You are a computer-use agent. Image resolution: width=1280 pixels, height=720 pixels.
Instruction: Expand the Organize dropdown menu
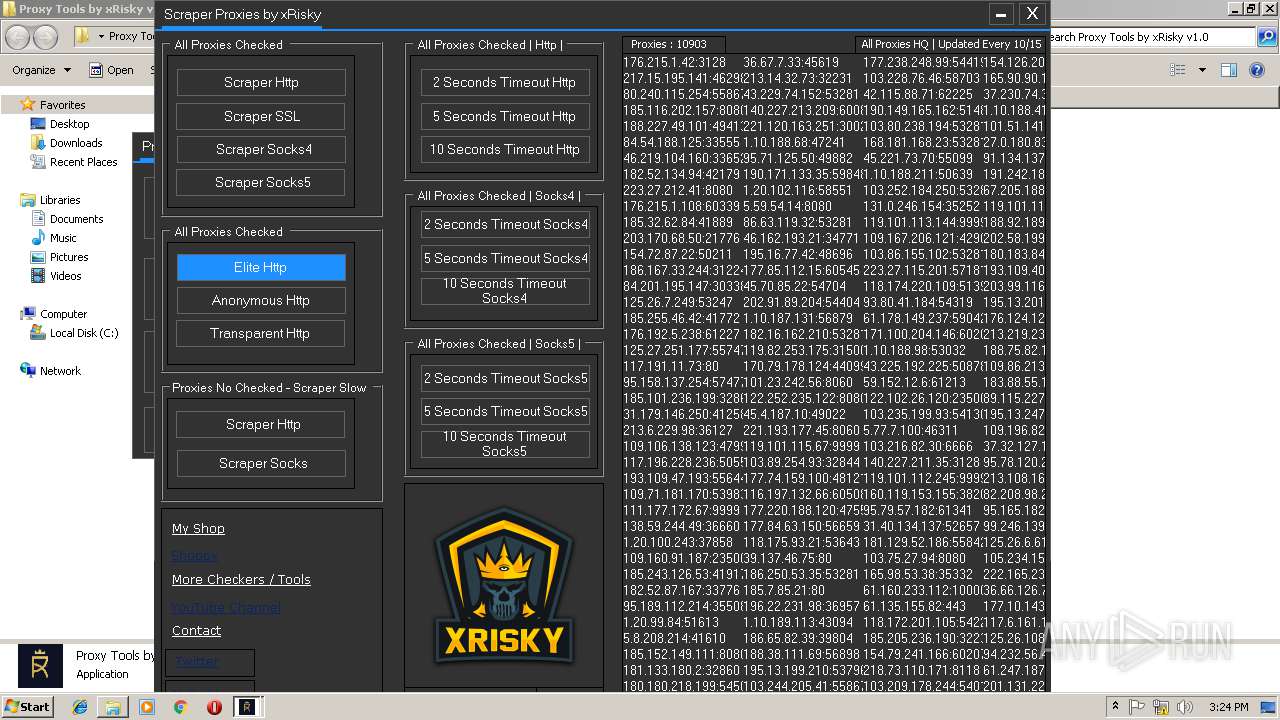pyautogui.click(x=42, y=70)
